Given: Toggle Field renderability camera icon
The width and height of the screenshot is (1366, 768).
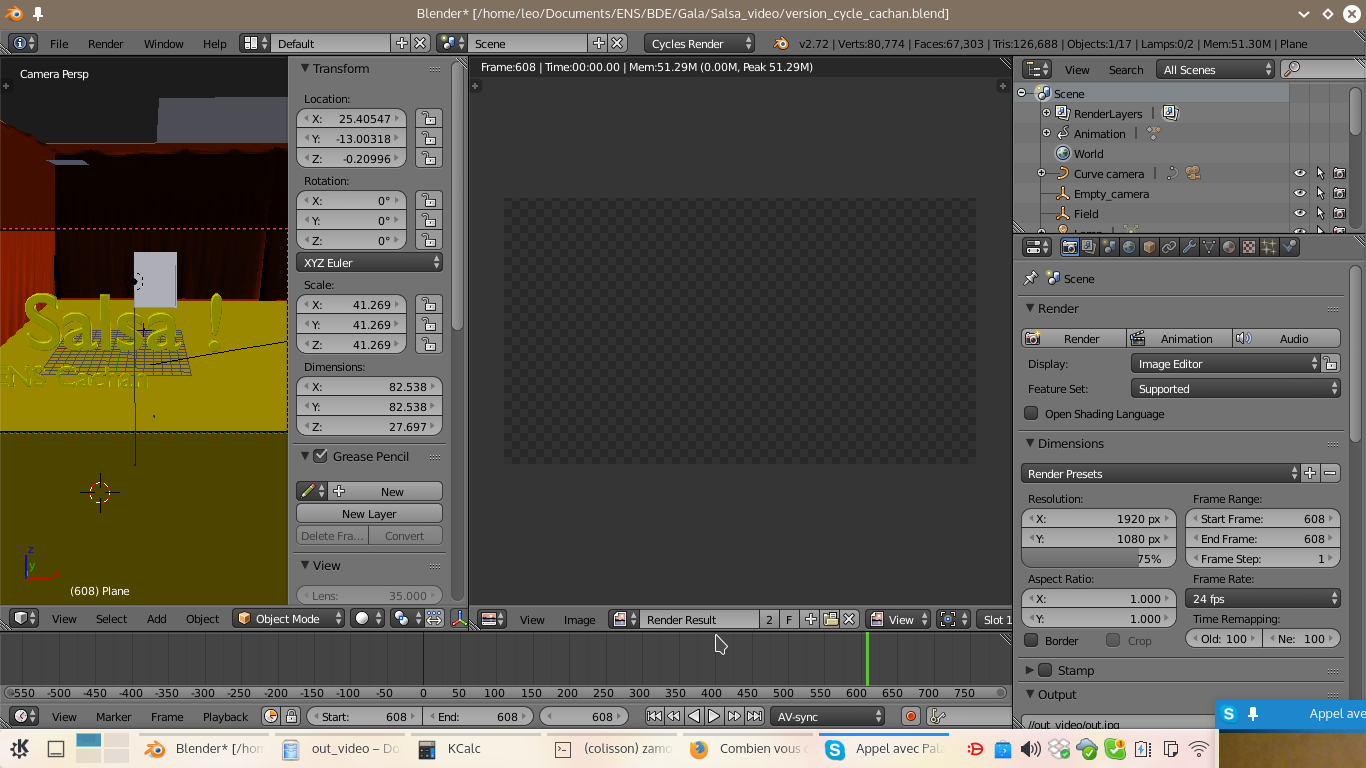Looking at the screenshot, I should 1339,213.
